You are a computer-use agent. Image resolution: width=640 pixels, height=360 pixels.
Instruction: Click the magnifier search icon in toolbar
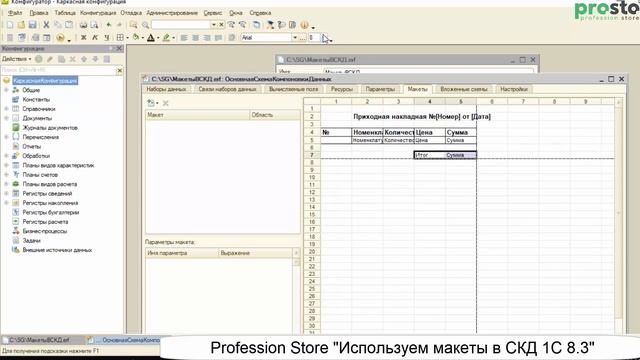point(145,25)
